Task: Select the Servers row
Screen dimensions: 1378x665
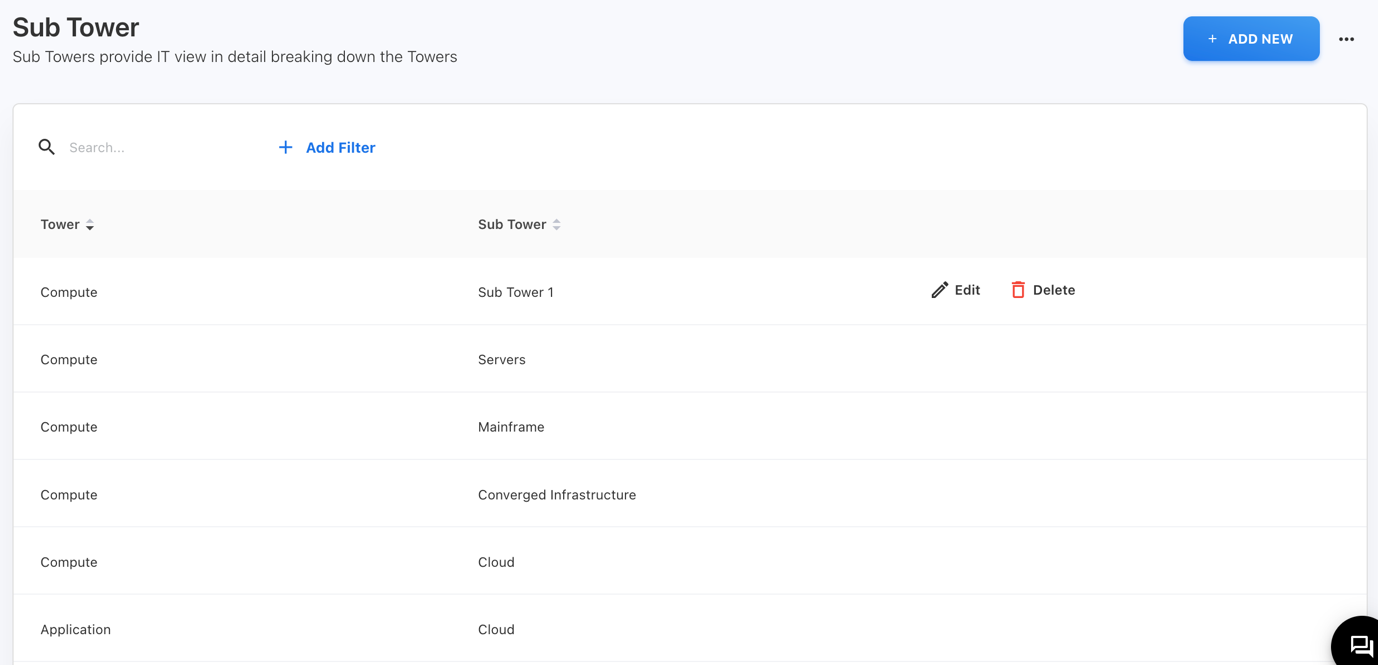Action: (x=501, y=359)
